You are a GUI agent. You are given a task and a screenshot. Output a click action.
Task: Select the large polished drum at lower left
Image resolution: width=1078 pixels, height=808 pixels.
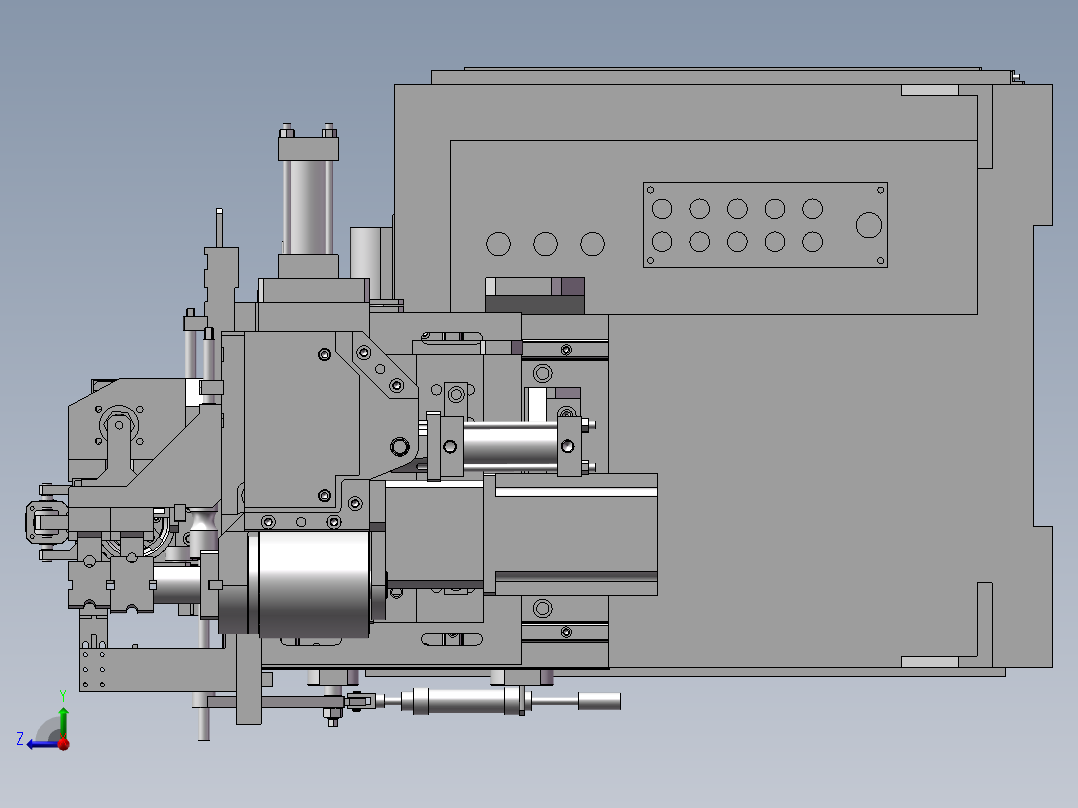tap(313, 584)
